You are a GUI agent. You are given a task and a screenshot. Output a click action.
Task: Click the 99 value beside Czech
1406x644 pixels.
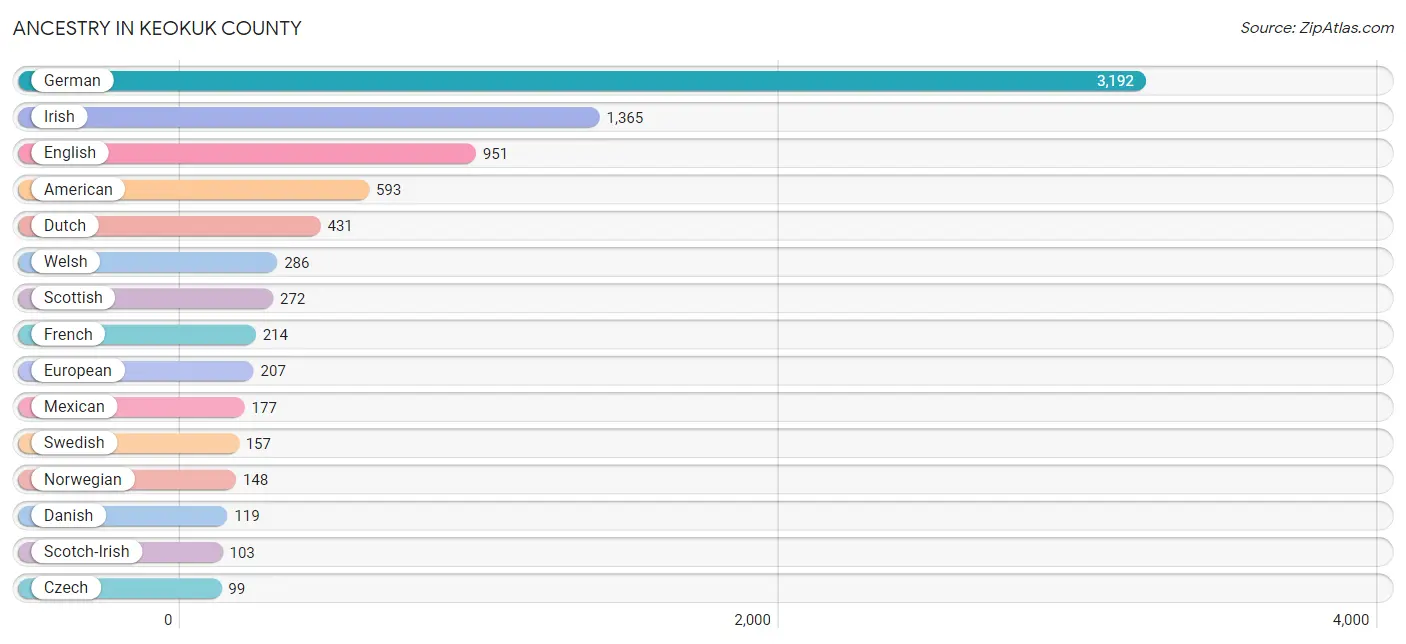[x=236, y=589]
